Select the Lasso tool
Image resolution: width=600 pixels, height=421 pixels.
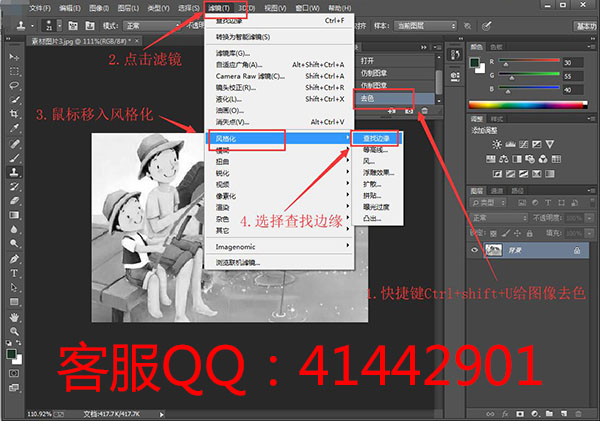tap(14, 85)
